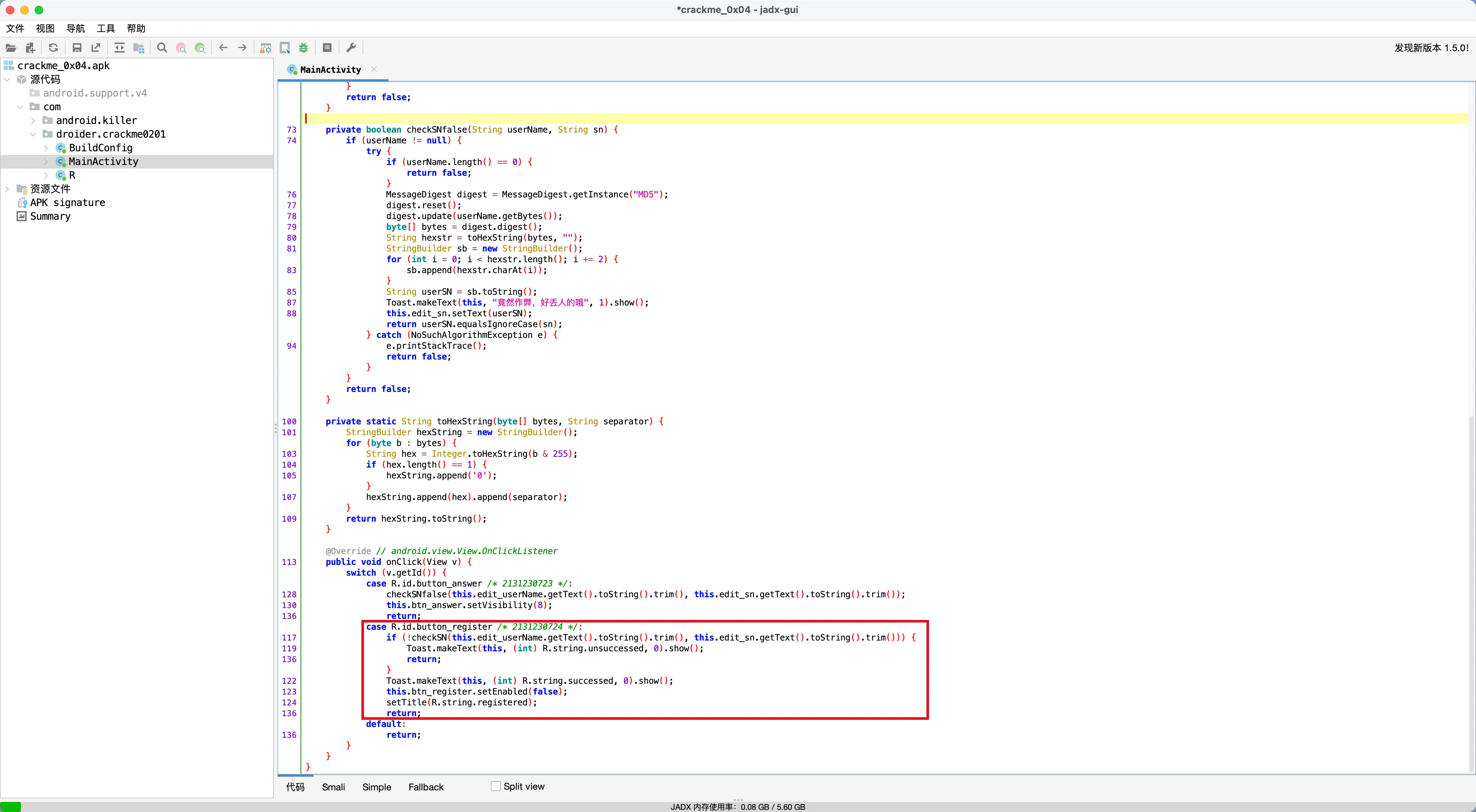Open the log viewer icon
Image resolution: width=1476 pixels, height=812 pixels.
(x=327, y=48)
